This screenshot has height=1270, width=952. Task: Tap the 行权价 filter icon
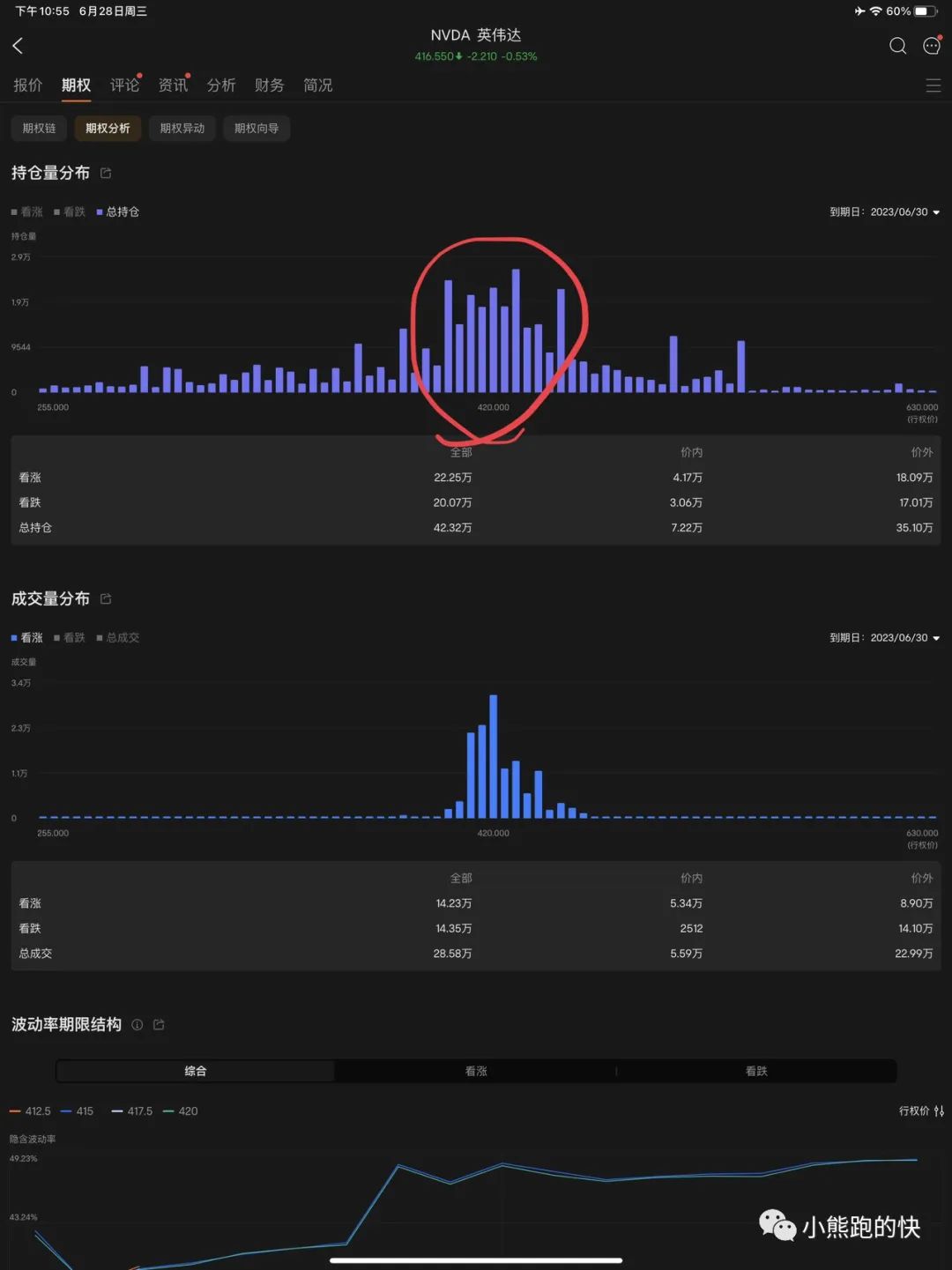(x=940, y=1111)
